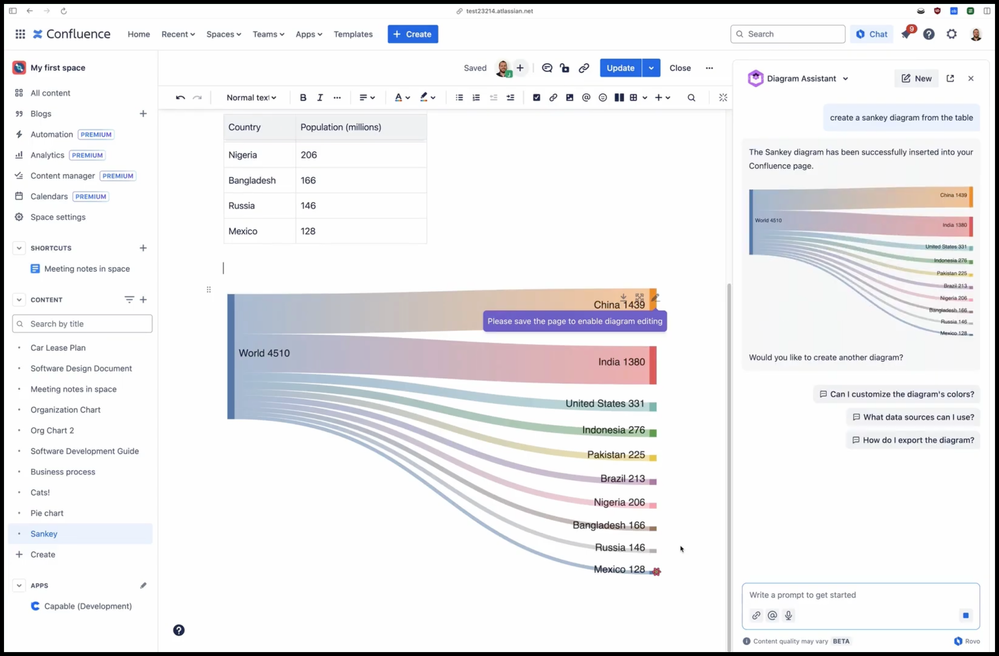This screenshot has width=999, height=656.
Task: Open page restrictions lock icon
Action: point(564,68)
